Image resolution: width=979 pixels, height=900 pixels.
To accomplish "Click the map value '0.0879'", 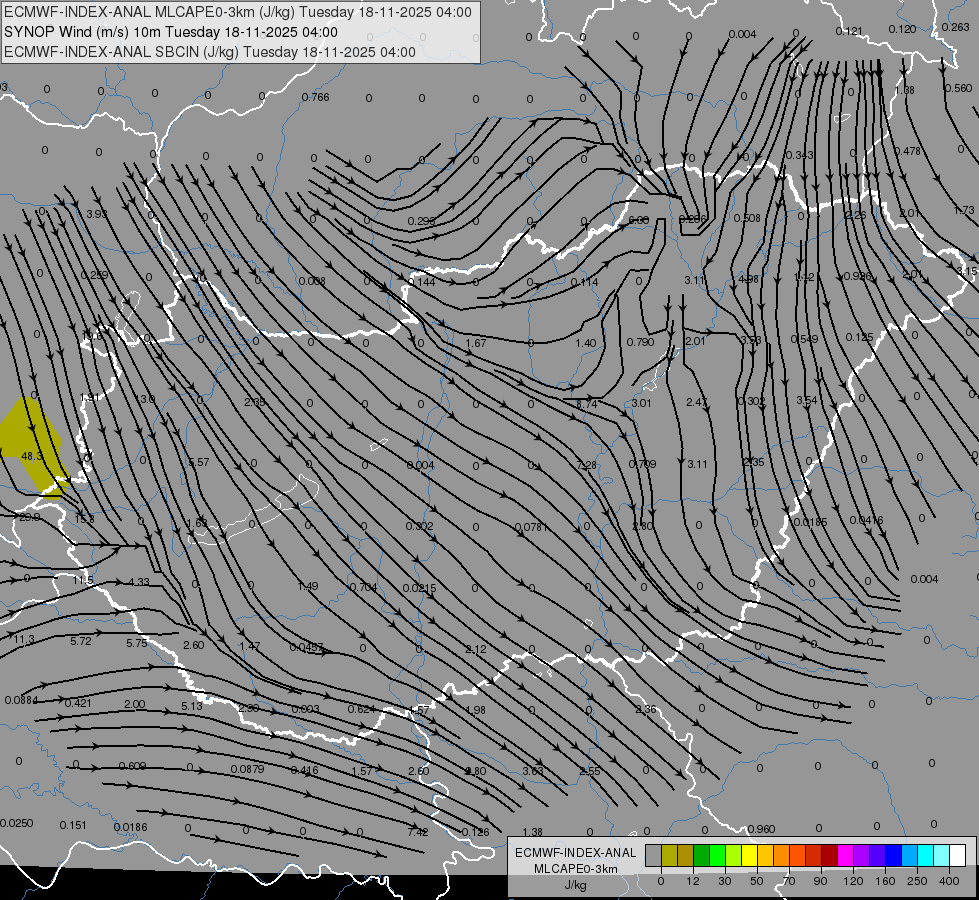I will 247,769.
